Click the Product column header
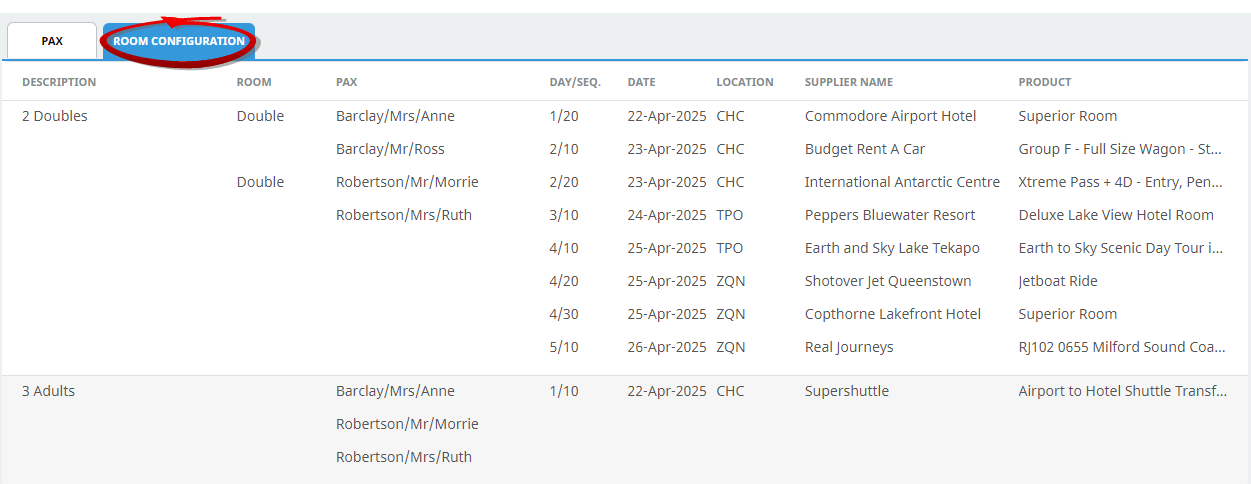1251x484 pixels. tap(1044, 82)
